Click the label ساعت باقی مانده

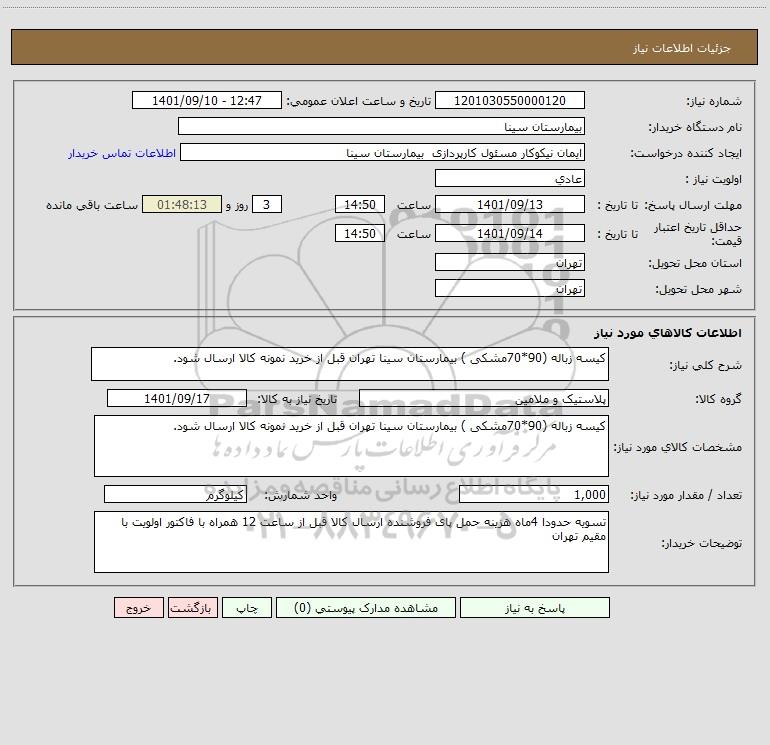point(92,205)
